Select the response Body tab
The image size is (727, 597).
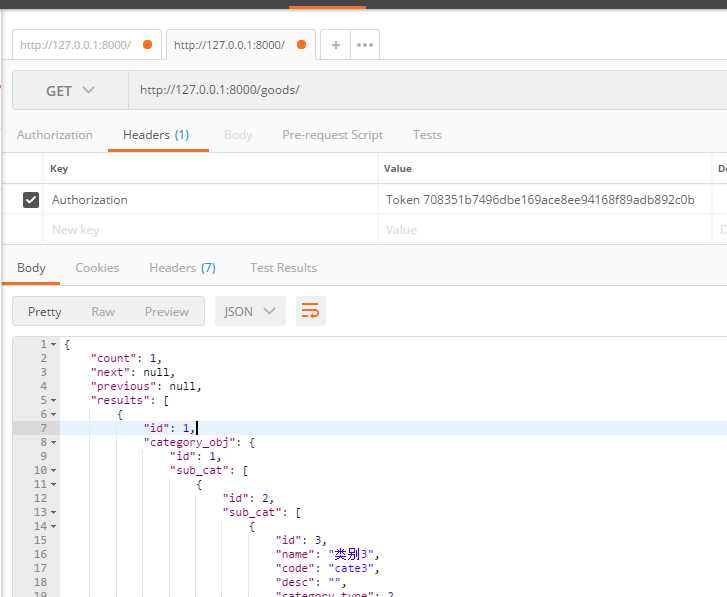[x=31, y=268]
